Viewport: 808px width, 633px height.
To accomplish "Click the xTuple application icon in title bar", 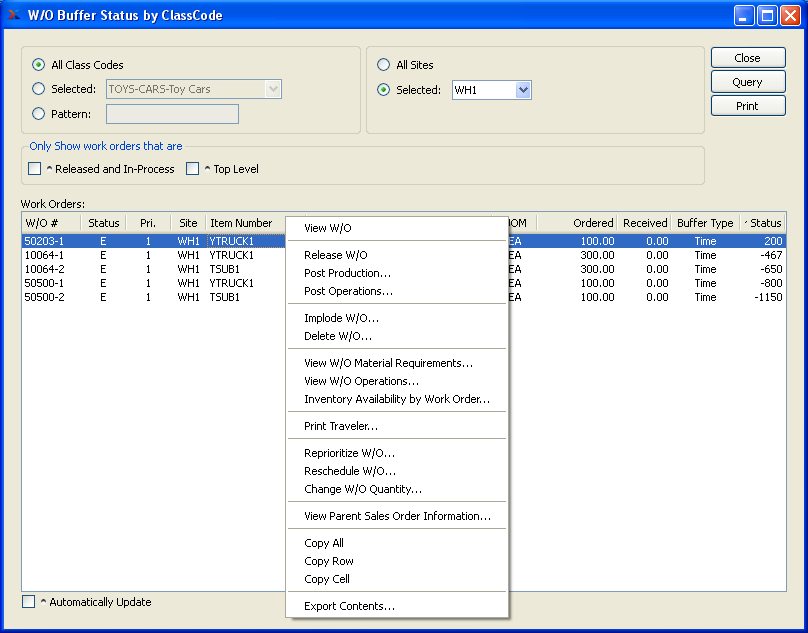I will [15, 15].
